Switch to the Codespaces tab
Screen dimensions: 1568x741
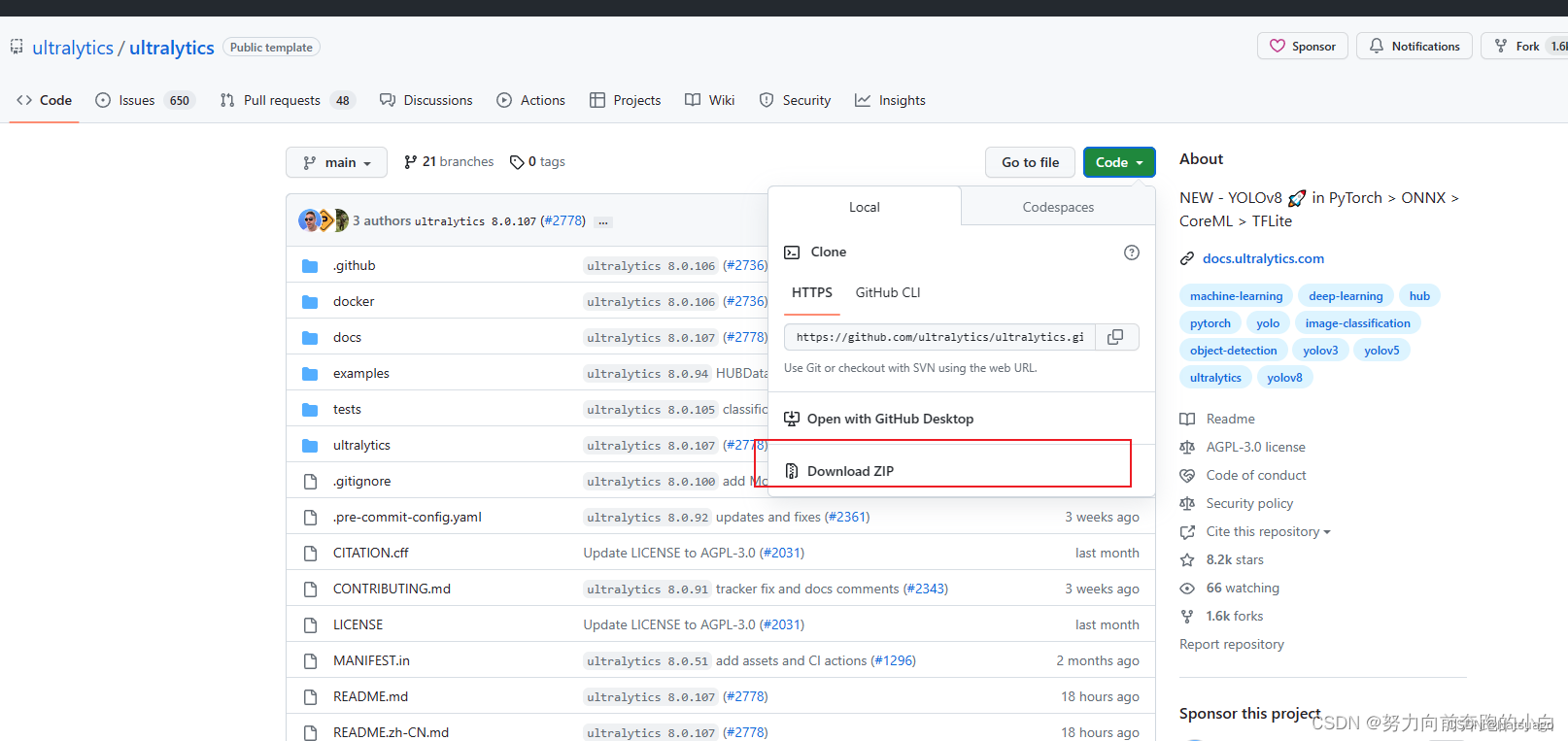(1058, 207)
